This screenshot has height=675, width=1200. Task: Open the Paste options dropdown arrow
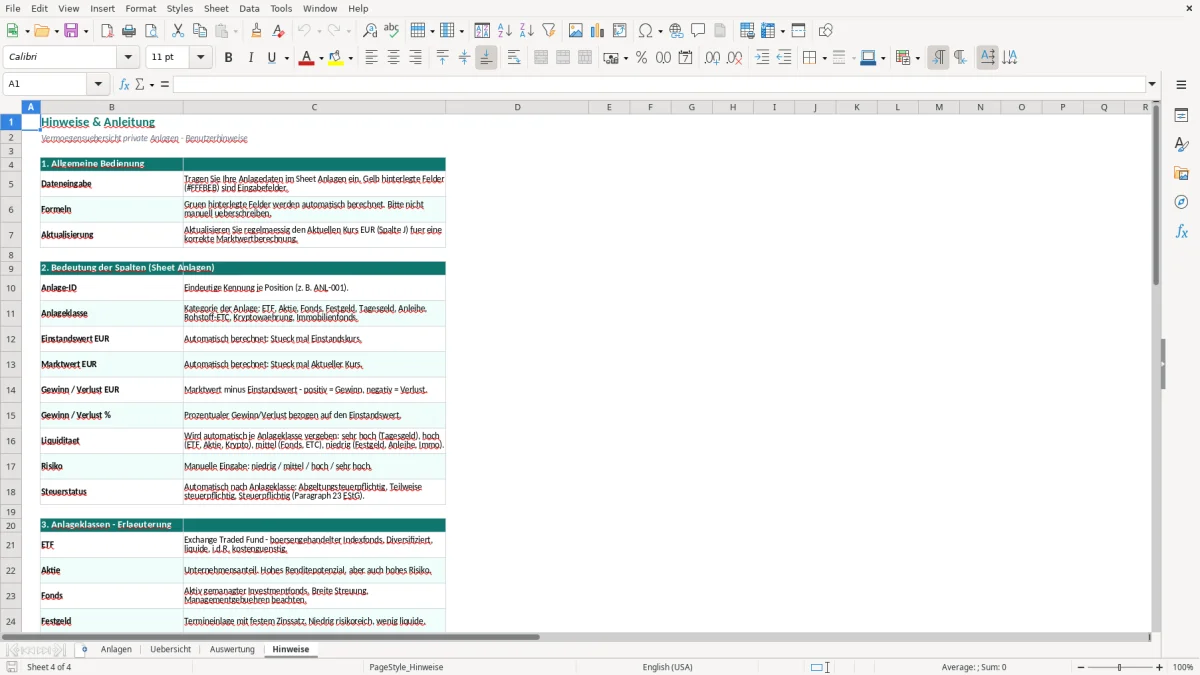236,31
